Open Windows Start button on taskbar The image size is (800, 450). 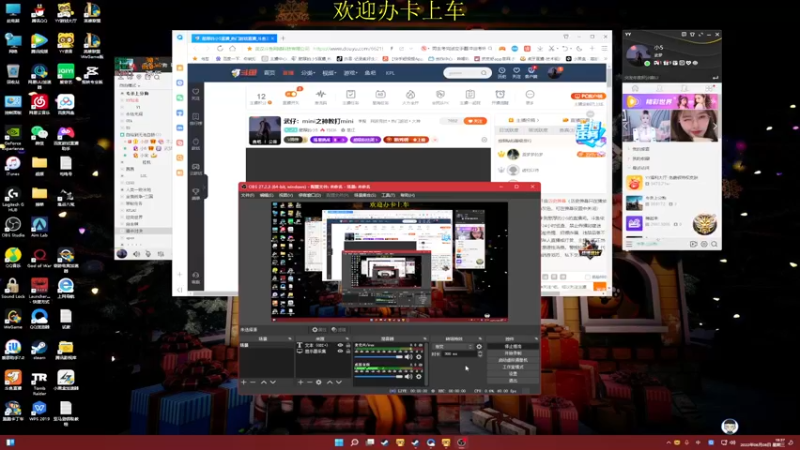339,442
